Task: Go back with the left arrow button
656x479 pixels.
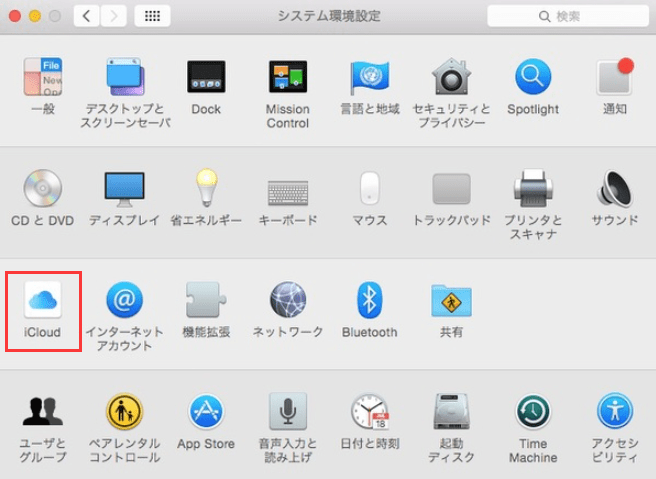Action: click(87, 16)
